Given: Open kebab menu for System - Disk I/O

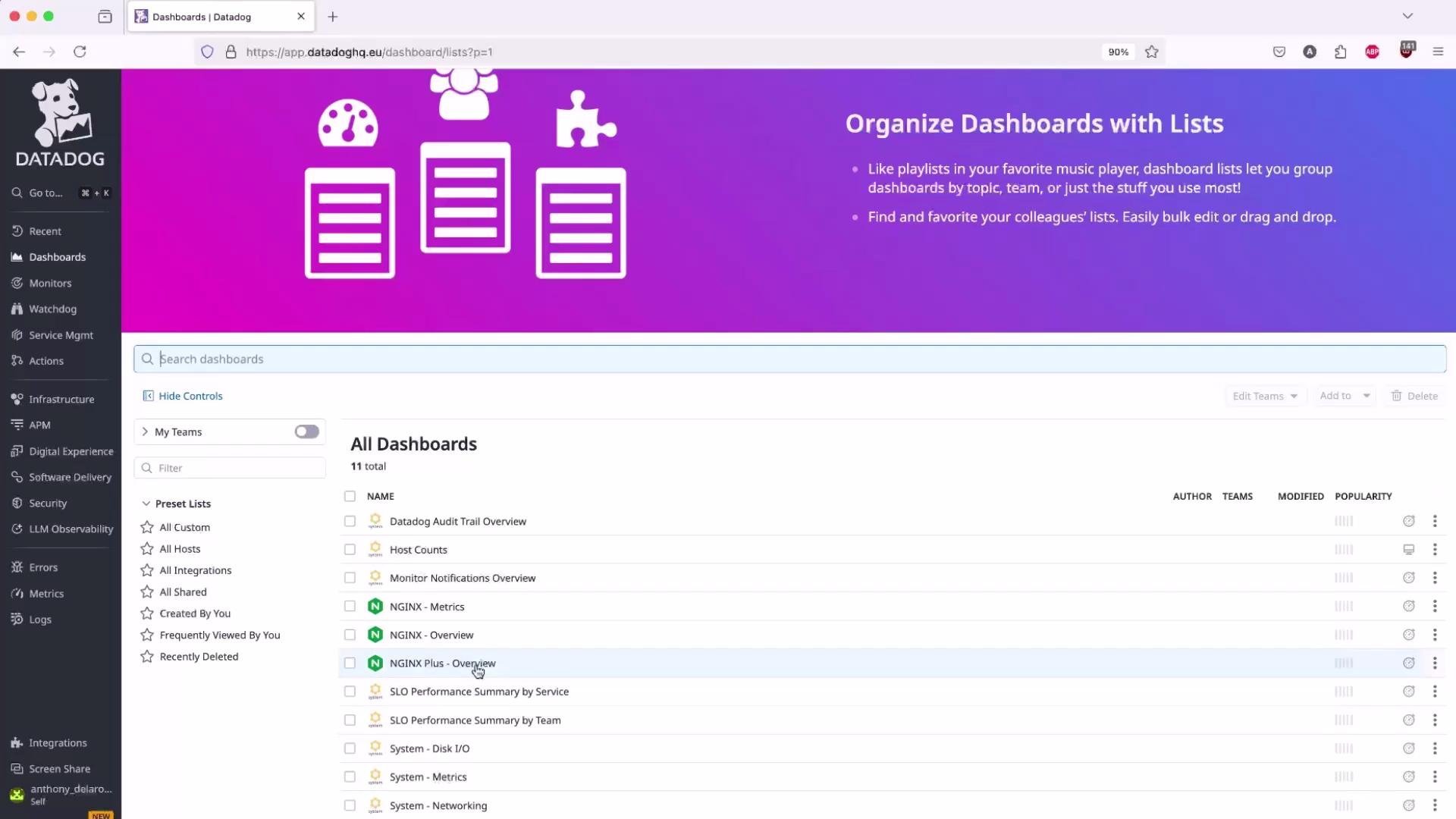Looking at the screenshot, I should pyautogui.click(x=1435, y=748).
